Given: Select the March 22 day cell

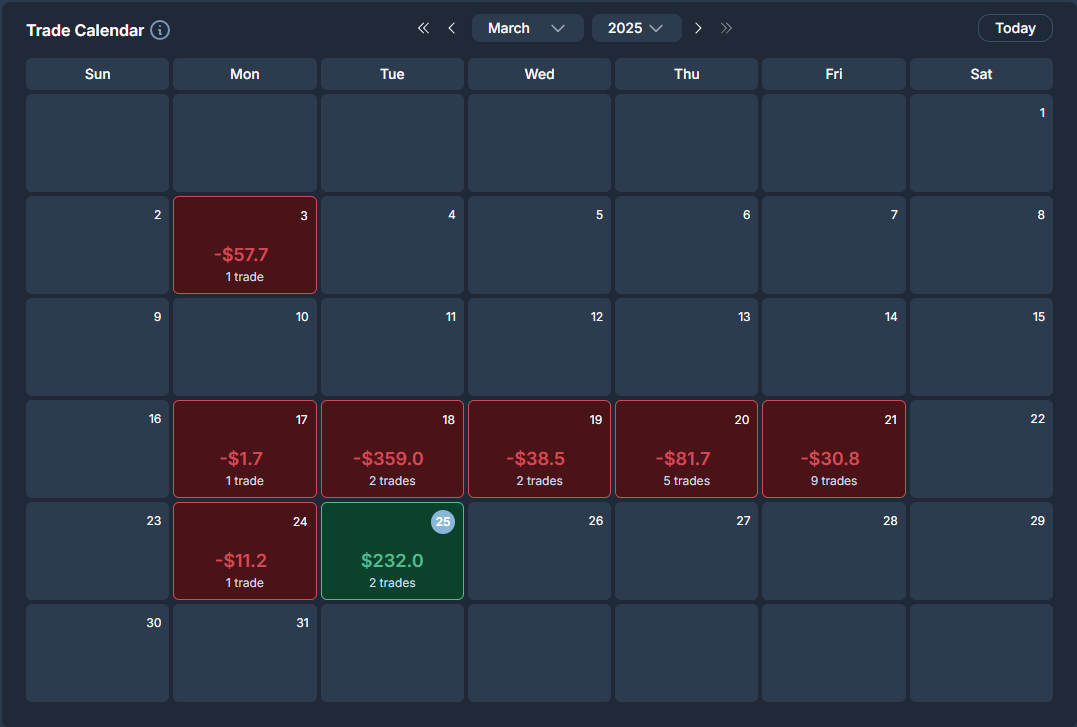Looking at the screenshot, I should pos(981,449).
